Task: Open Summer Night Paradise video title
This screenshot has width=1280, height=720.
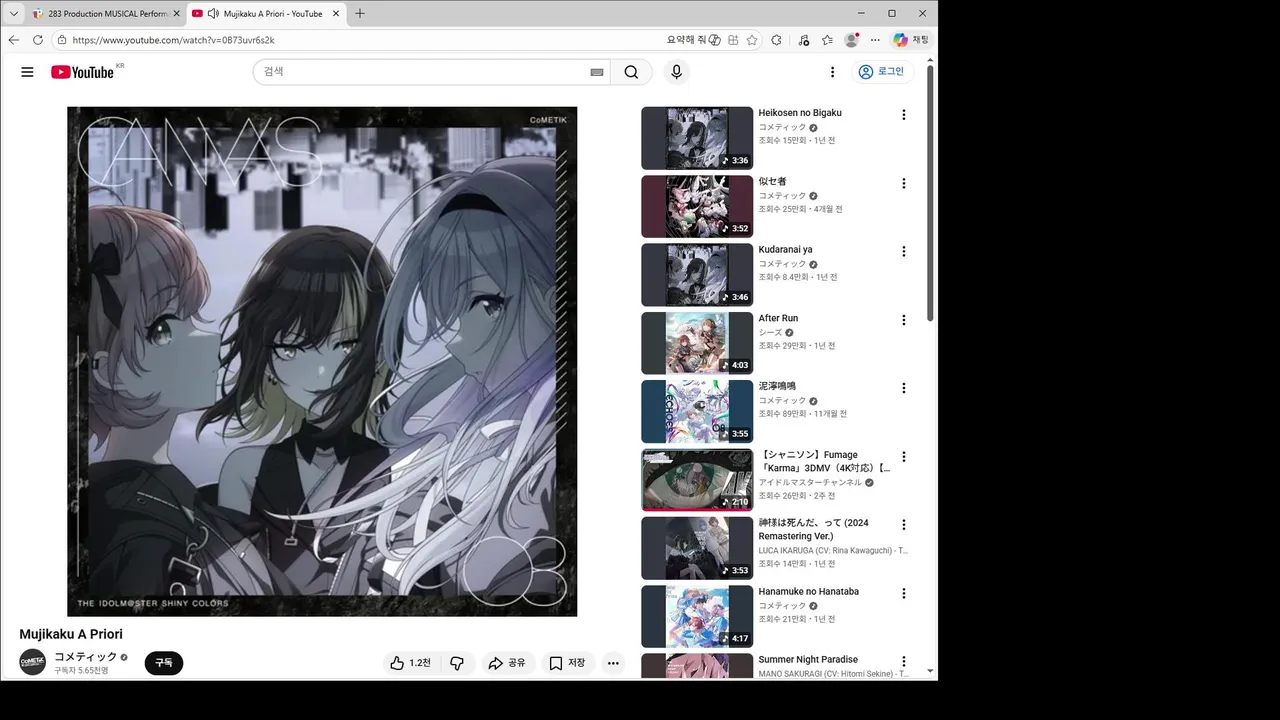Action: coord(808,659)
